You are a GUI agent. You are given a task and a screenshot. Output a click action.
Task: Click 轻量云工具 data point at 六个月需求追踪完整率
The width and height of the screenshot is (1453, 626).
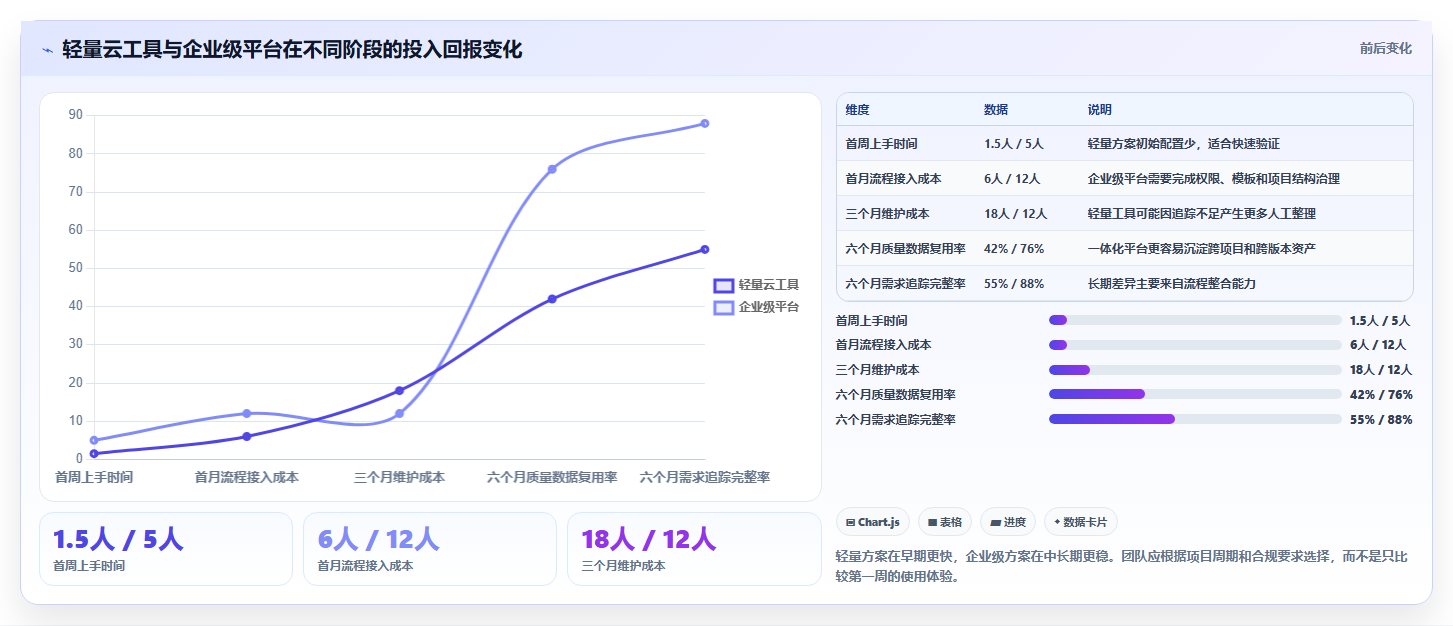click(705, 249)
